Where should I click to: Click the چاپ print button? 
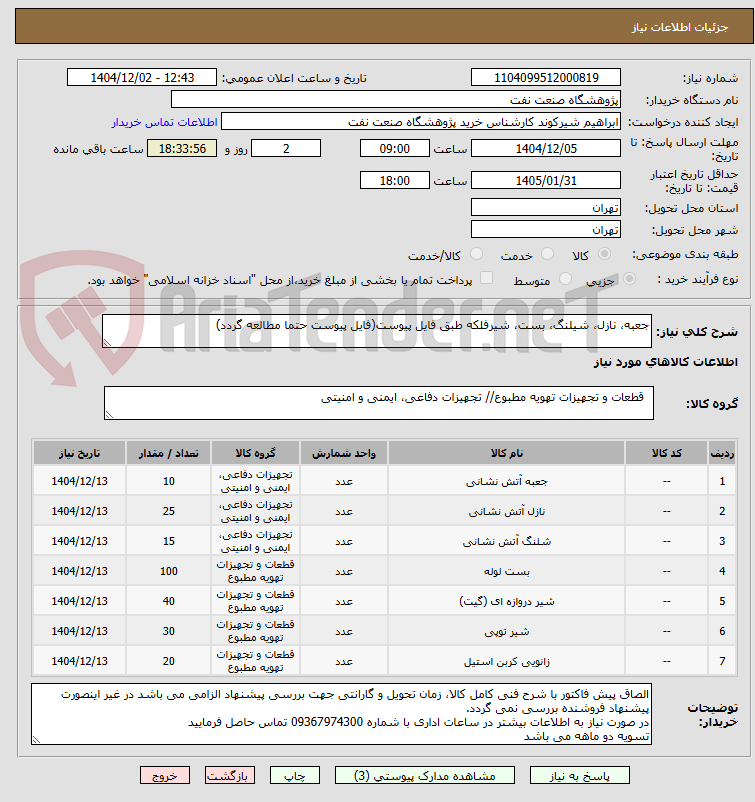pos(295,775)
